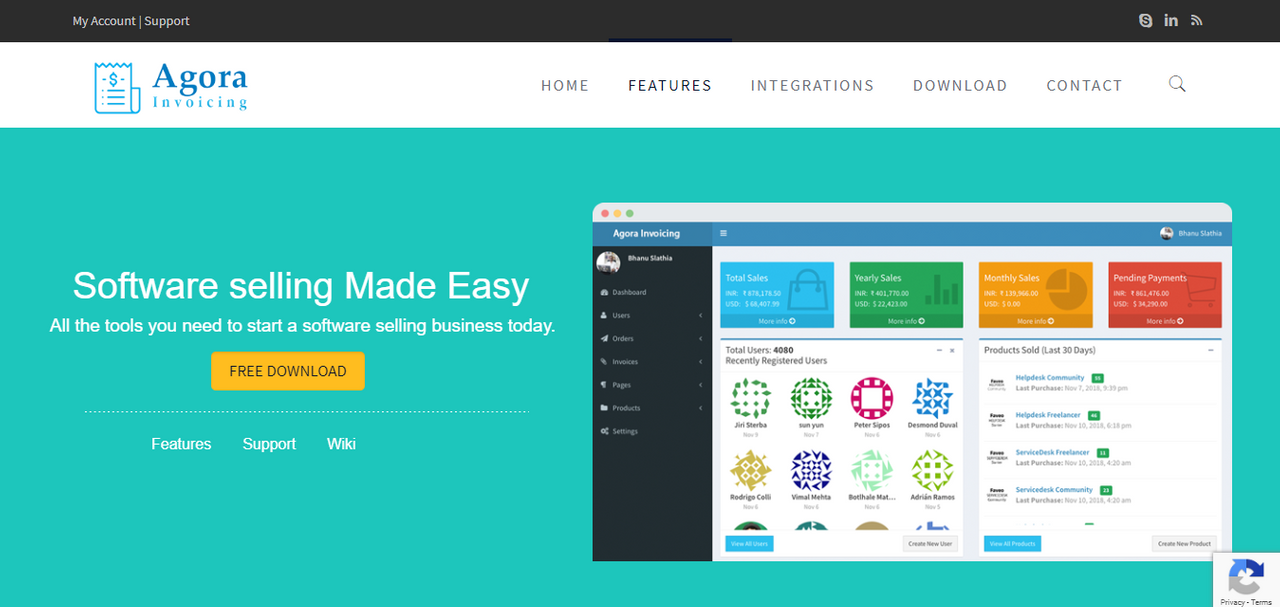Open the Helpdesk Community product link
Viewport: 1280px width, 607px height.
[x=1050, y=378]
